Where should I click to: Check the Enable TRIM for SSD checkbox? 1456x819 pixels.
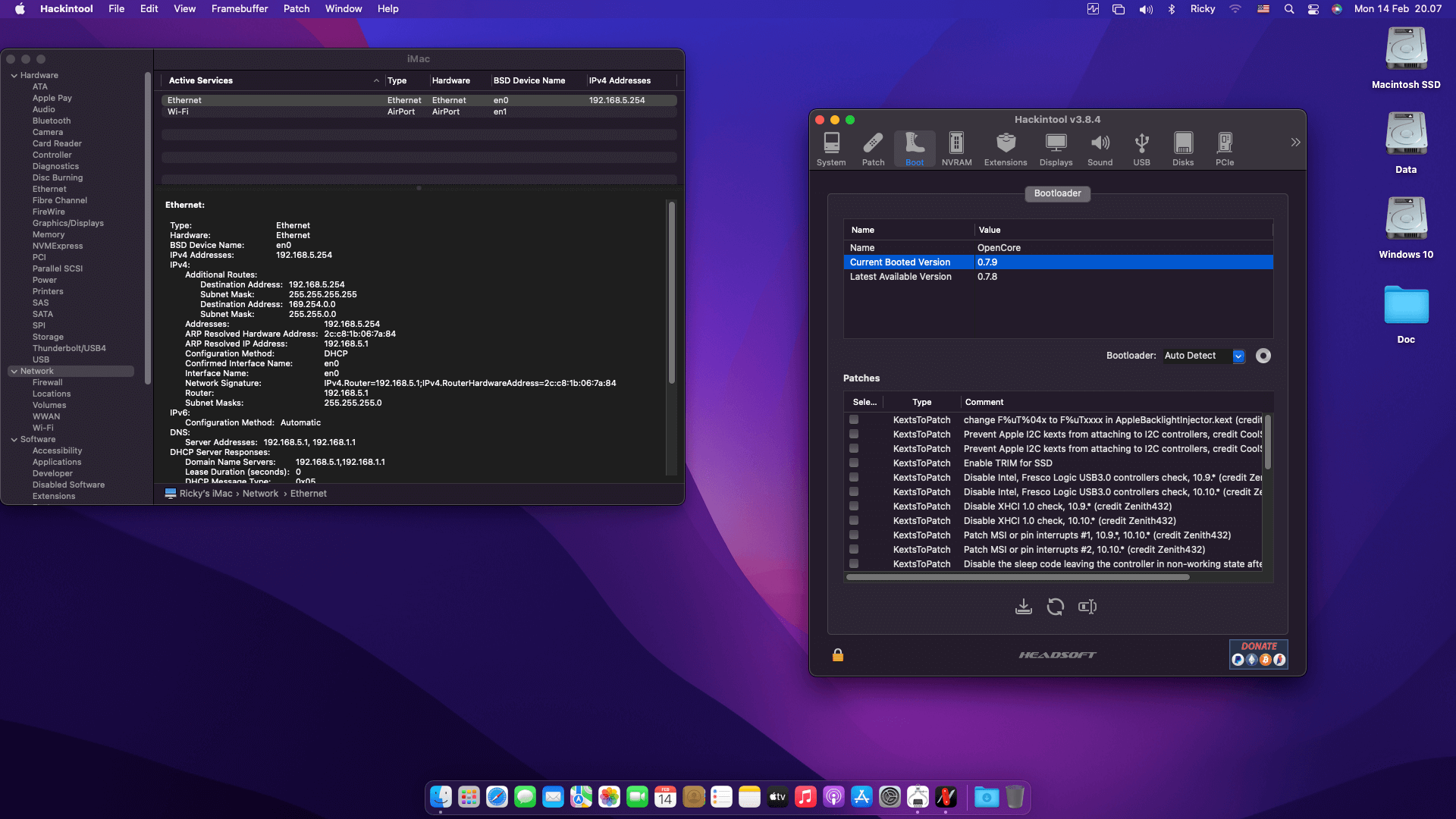point(854,463)
